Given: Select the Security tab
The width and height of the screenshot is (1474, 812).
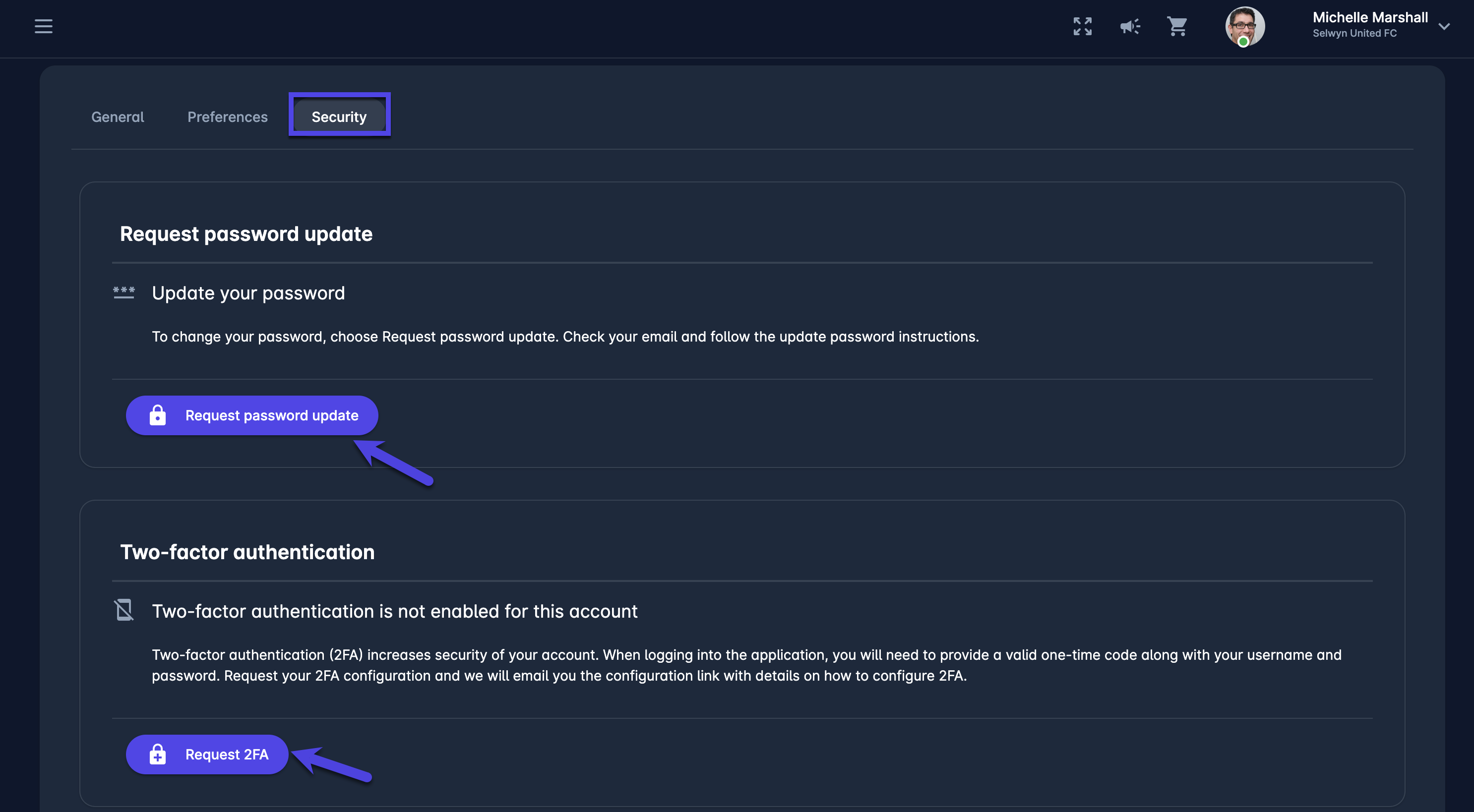Looking at the screenshot, I should pyautogui.click(x=339, y=116).
